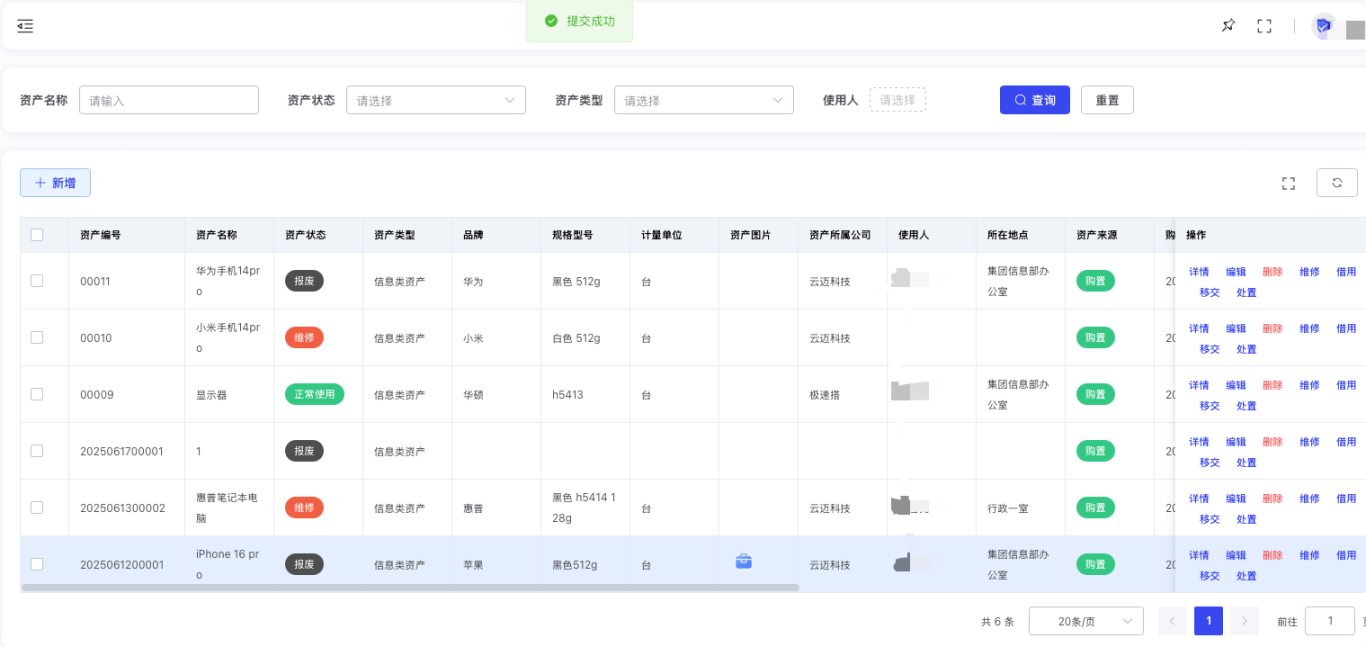
Task: Open the 使用人 selector
Action: [897, 100]
